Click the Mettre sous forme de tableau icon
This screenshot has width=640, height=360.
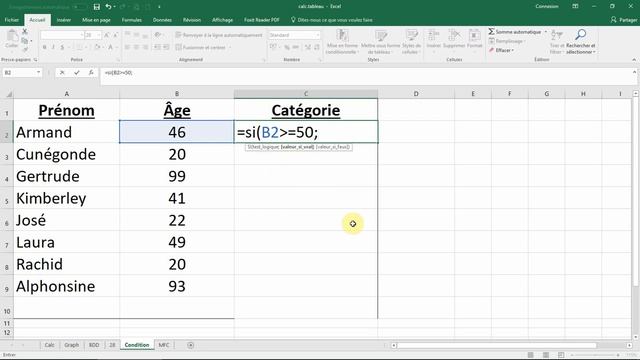380,36
